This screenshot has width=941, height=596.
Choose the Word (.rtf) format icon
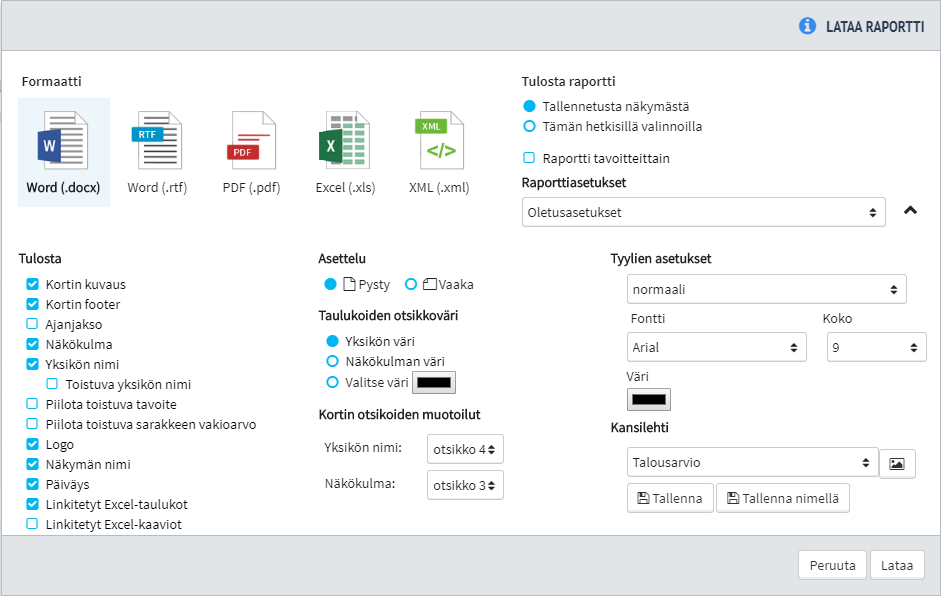pos(157,142)
